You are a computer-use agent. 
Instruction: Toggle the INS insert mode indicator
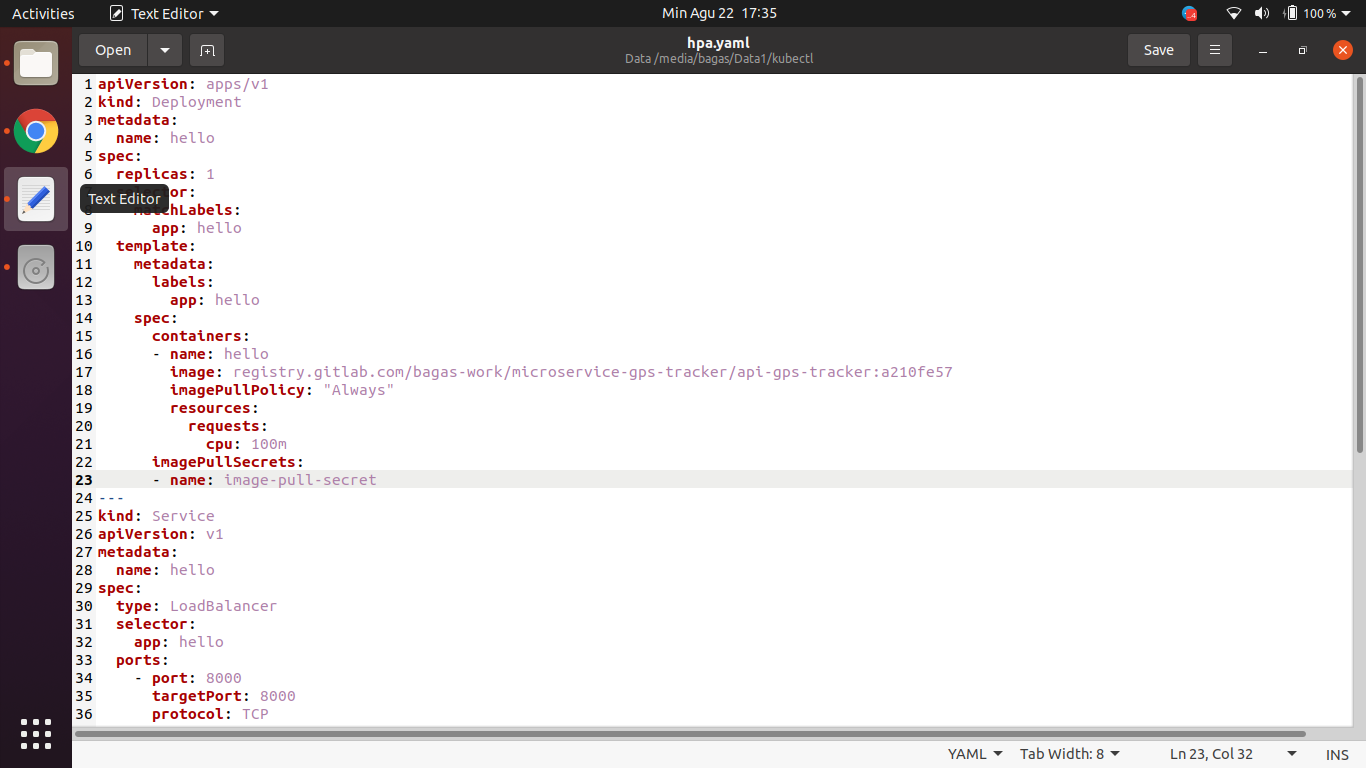[1337, 754]
